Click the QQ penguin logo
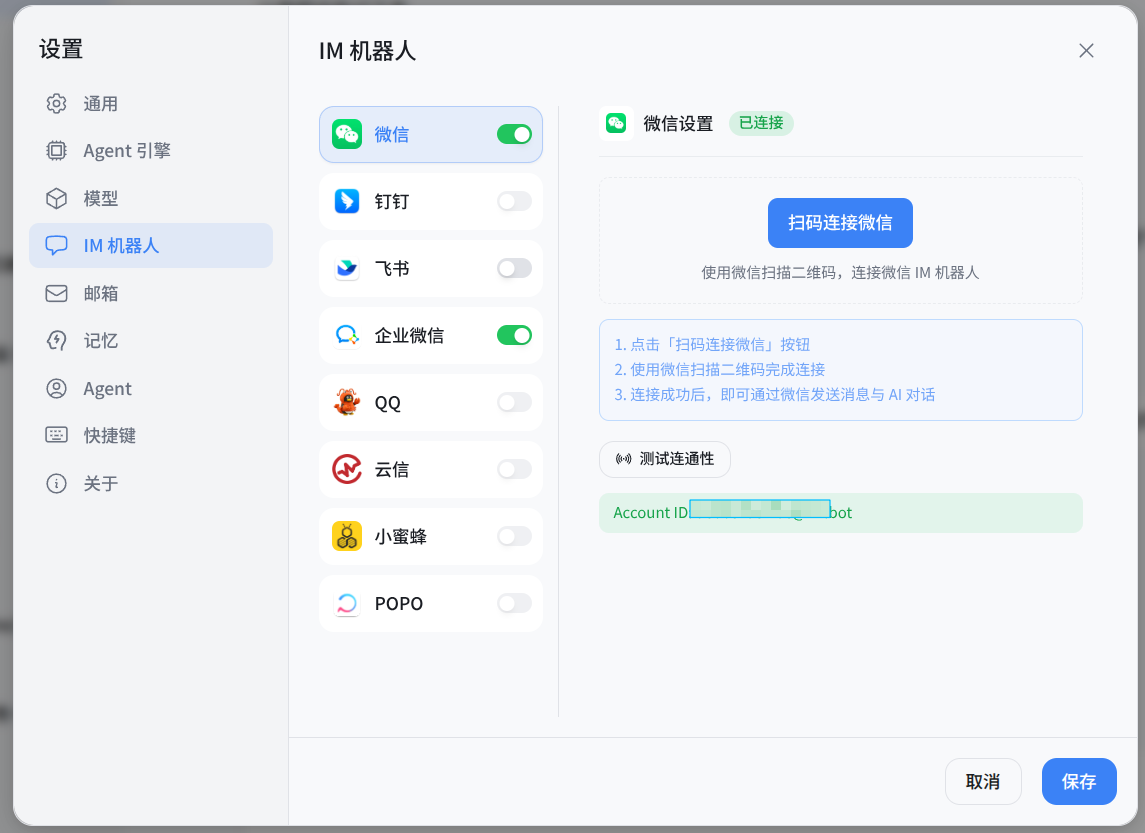Image resolution: width=1145 pixels, height=833 pixels. pyautogui.click(x=347, y=402)
